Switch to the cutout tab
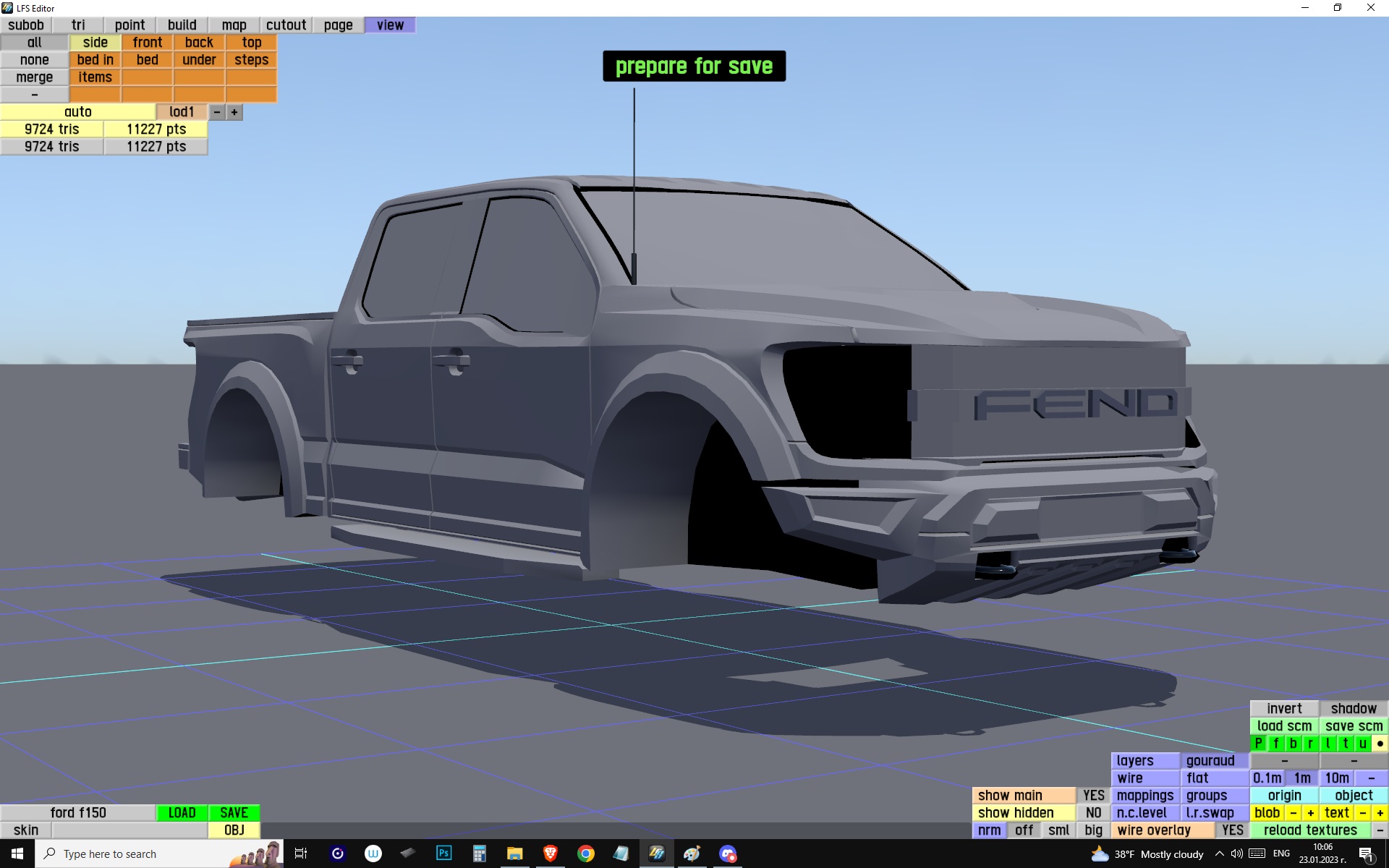This screenshot has width=1389, height=868. tap(286, 25)
